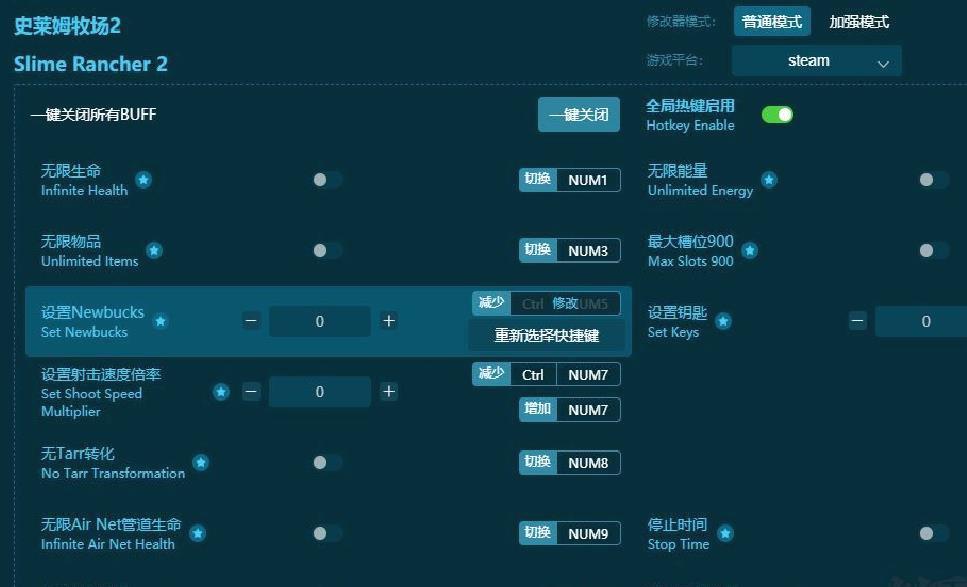Viewport: 967px width, 587px height.
Task: Decrease Shoot Speed Multiplier with minus button
Action: pyautogui.click(x=251, y=392)
